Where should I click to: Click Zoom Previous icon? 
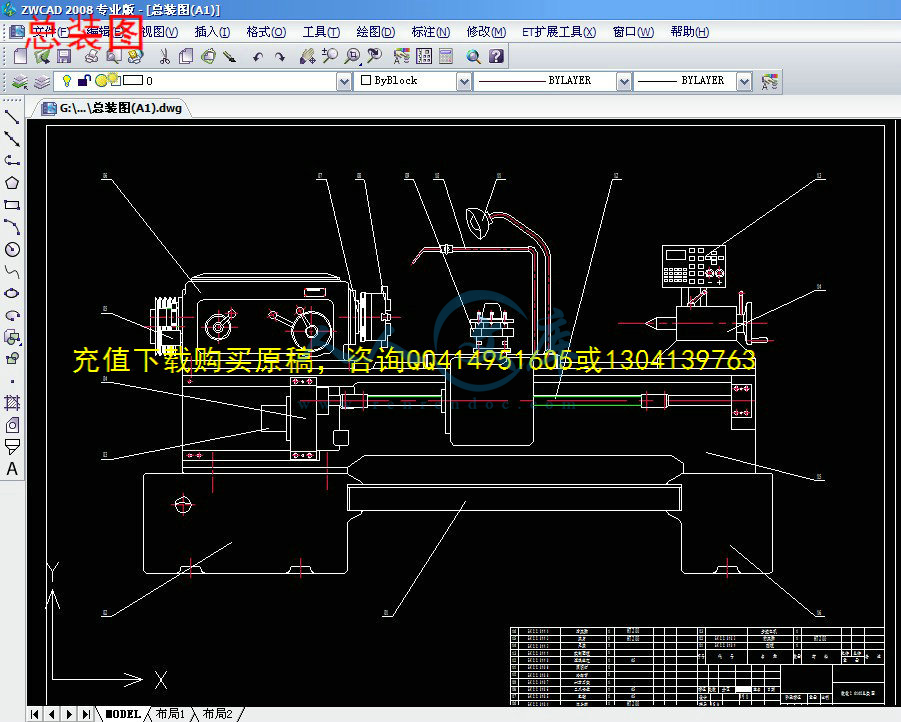[374, 56]
